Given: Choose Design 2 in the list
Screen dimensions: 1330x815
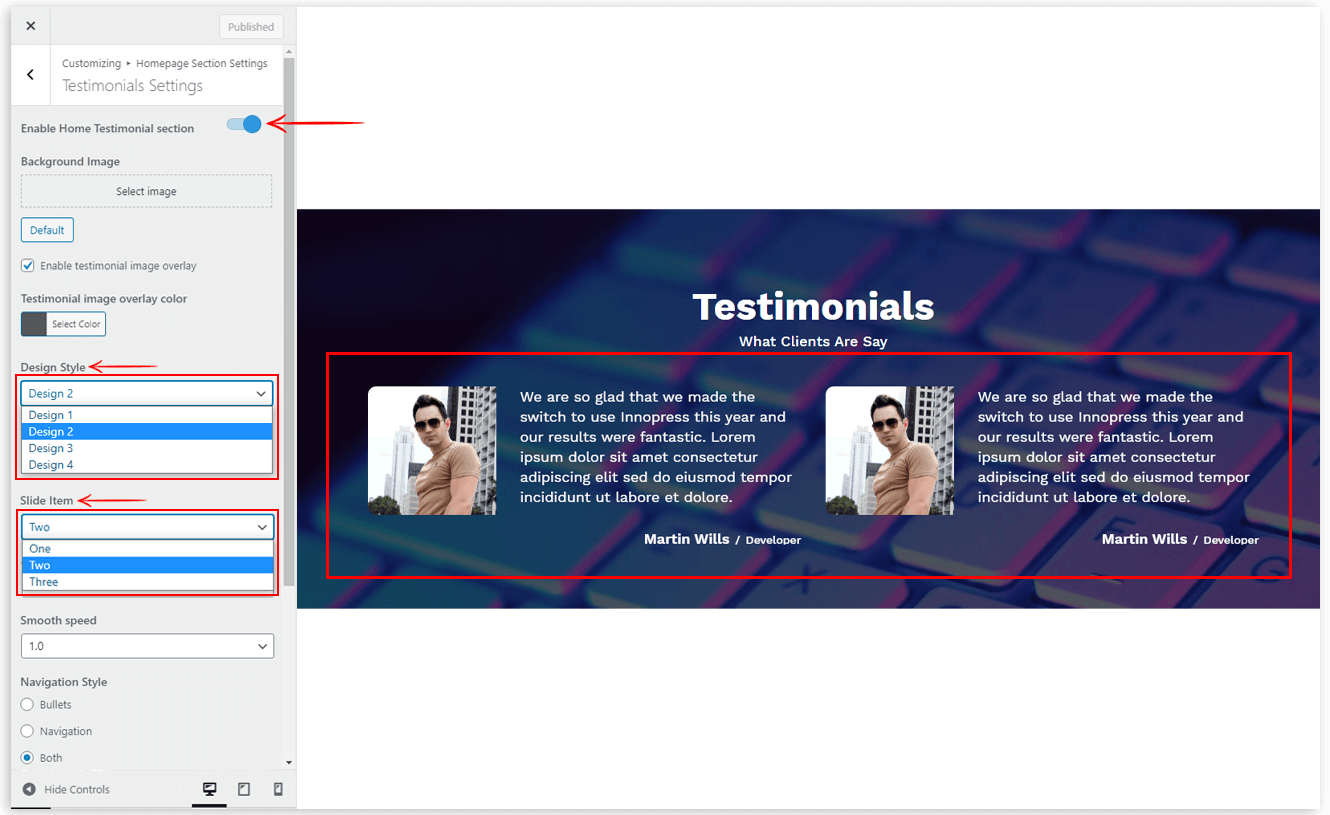Looking at the screenshot, I should pyautogui.click(x=147, y=432).
